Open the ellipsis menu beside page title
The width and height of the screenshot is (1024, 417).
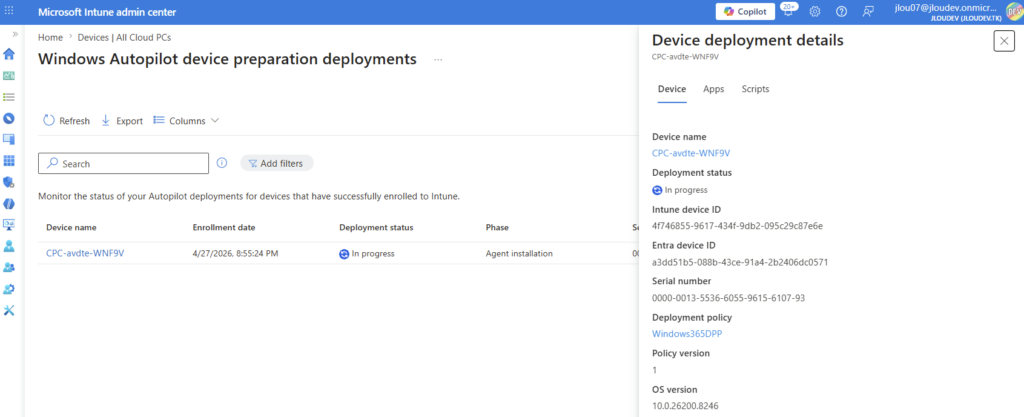pos(437,60)
